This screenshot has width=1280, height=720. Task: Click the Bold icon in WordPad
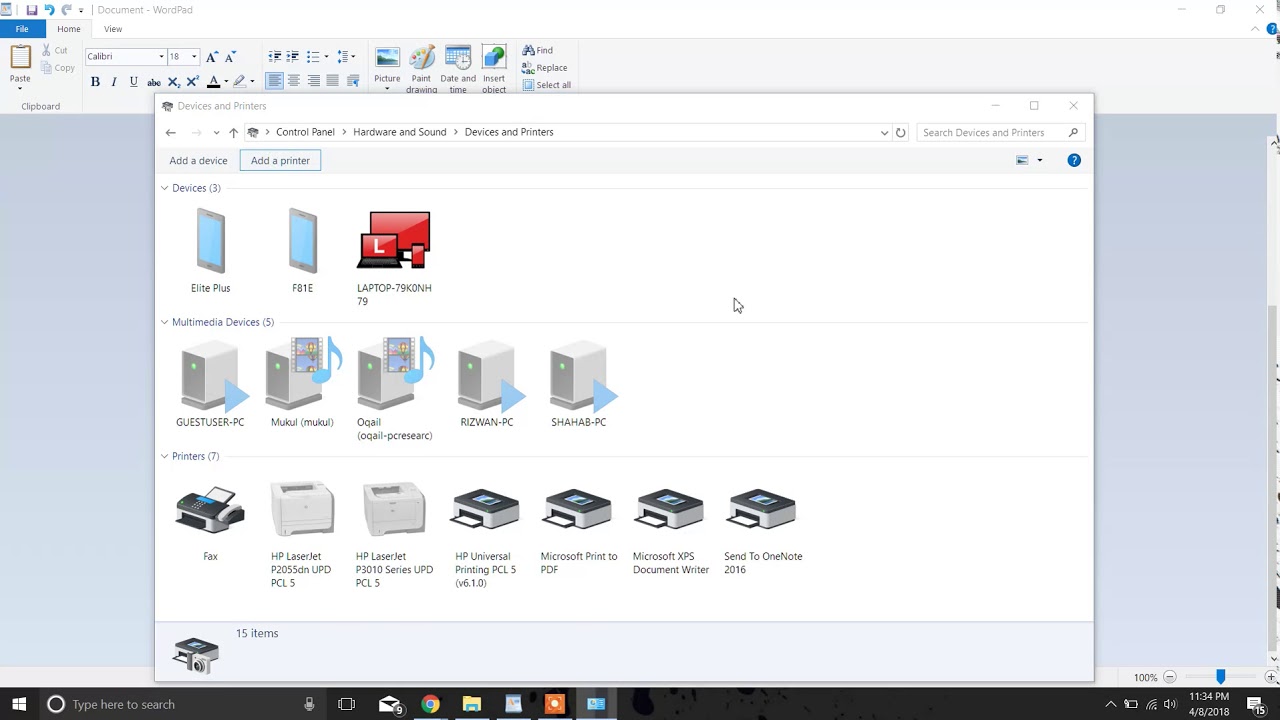[x=95, y=82]
